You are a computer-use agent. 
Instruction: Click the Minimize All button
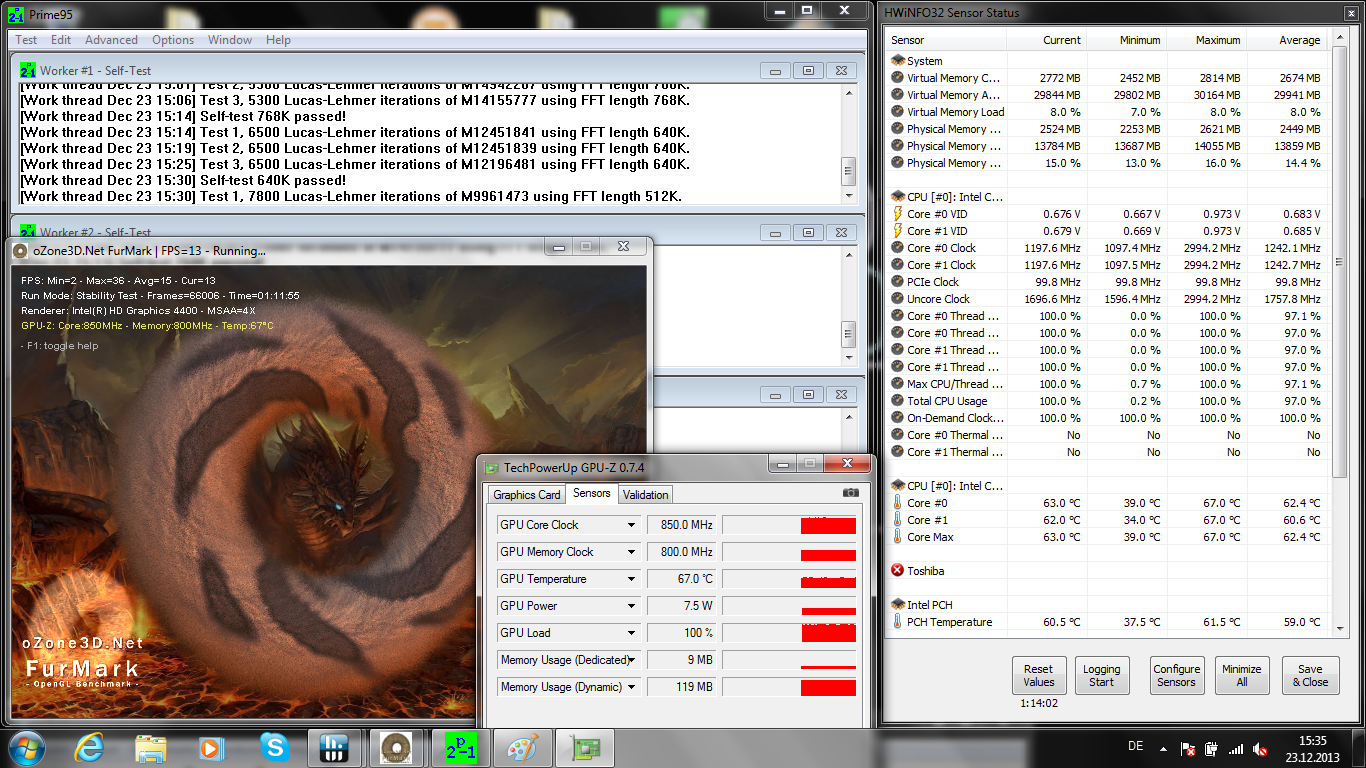[1241, 675]
